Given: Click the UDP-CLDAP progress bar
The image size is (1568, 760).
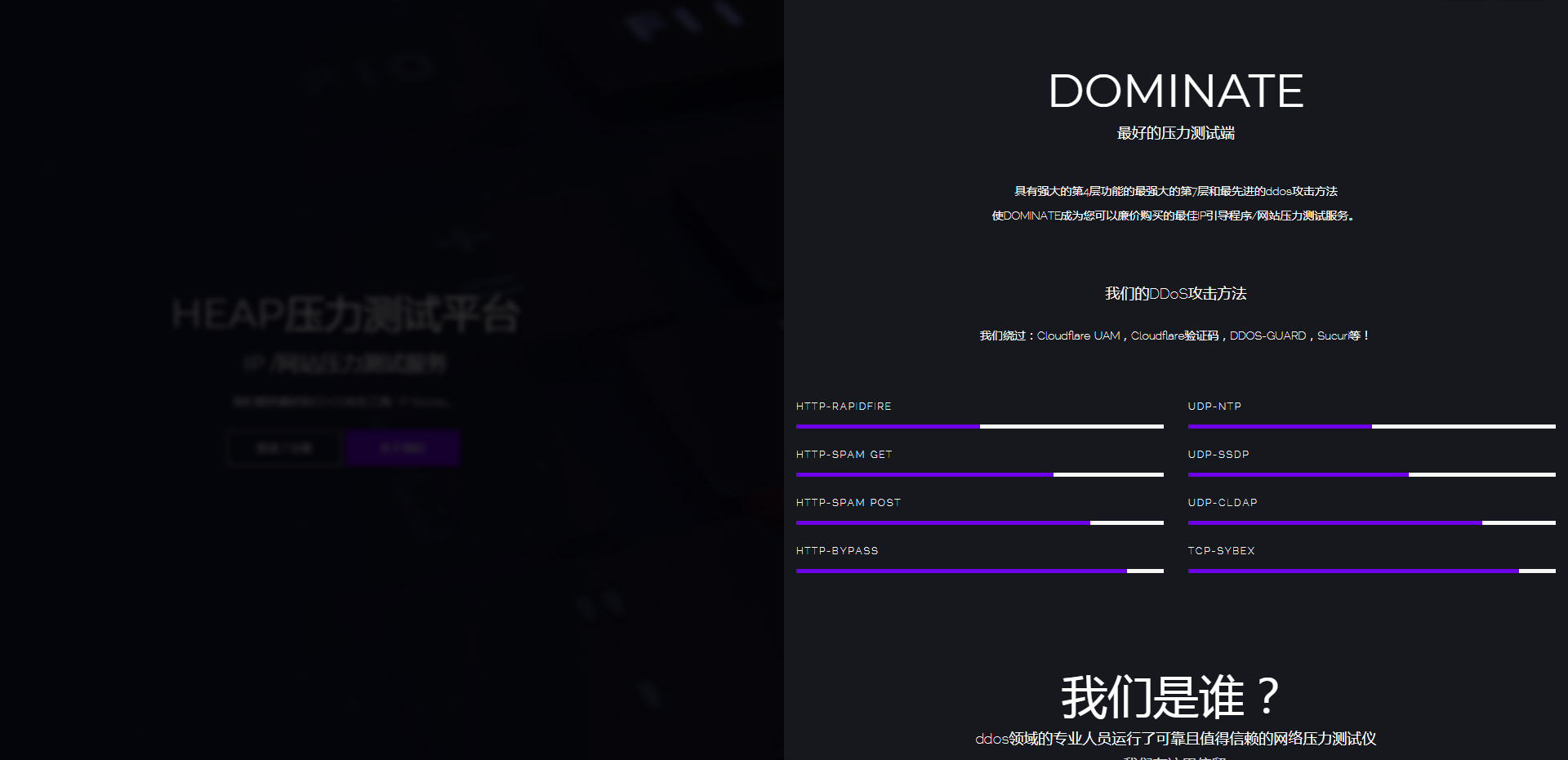Looking at the screenshot, I should point(1372,522).
